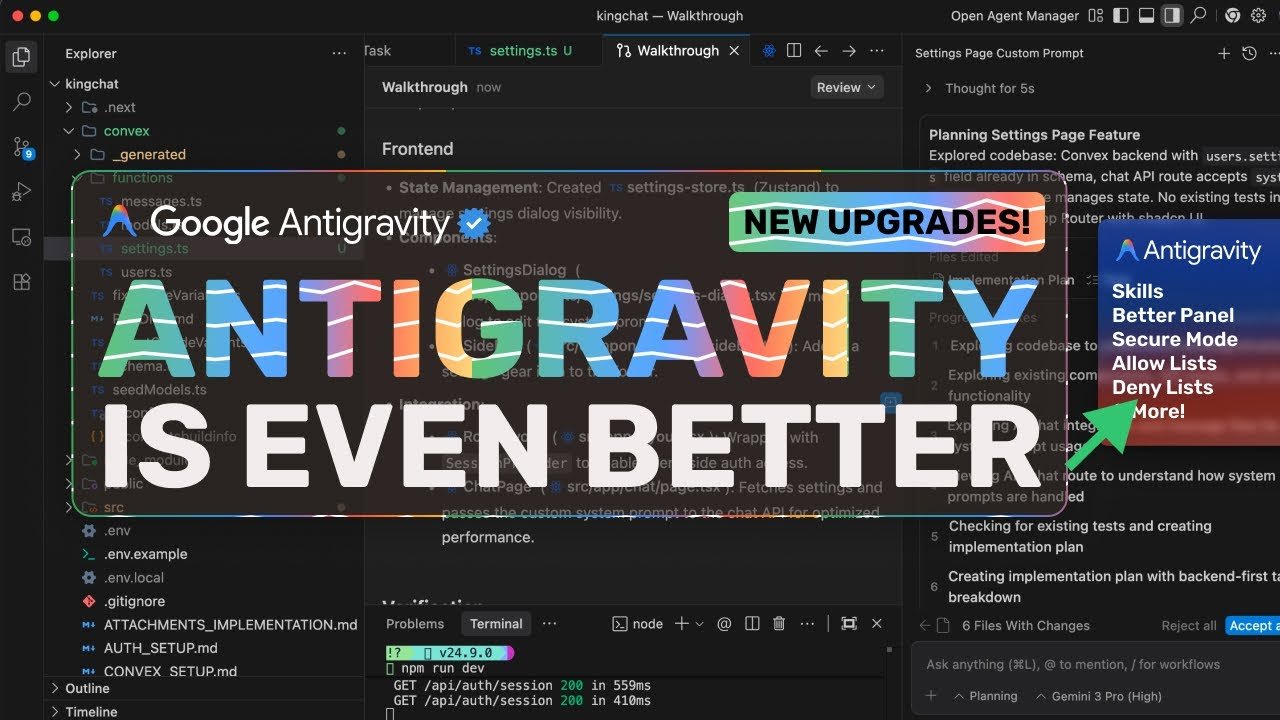Open settings gear in the title bar
The image size is (1280, 720).
click(x=1258, y=16)
